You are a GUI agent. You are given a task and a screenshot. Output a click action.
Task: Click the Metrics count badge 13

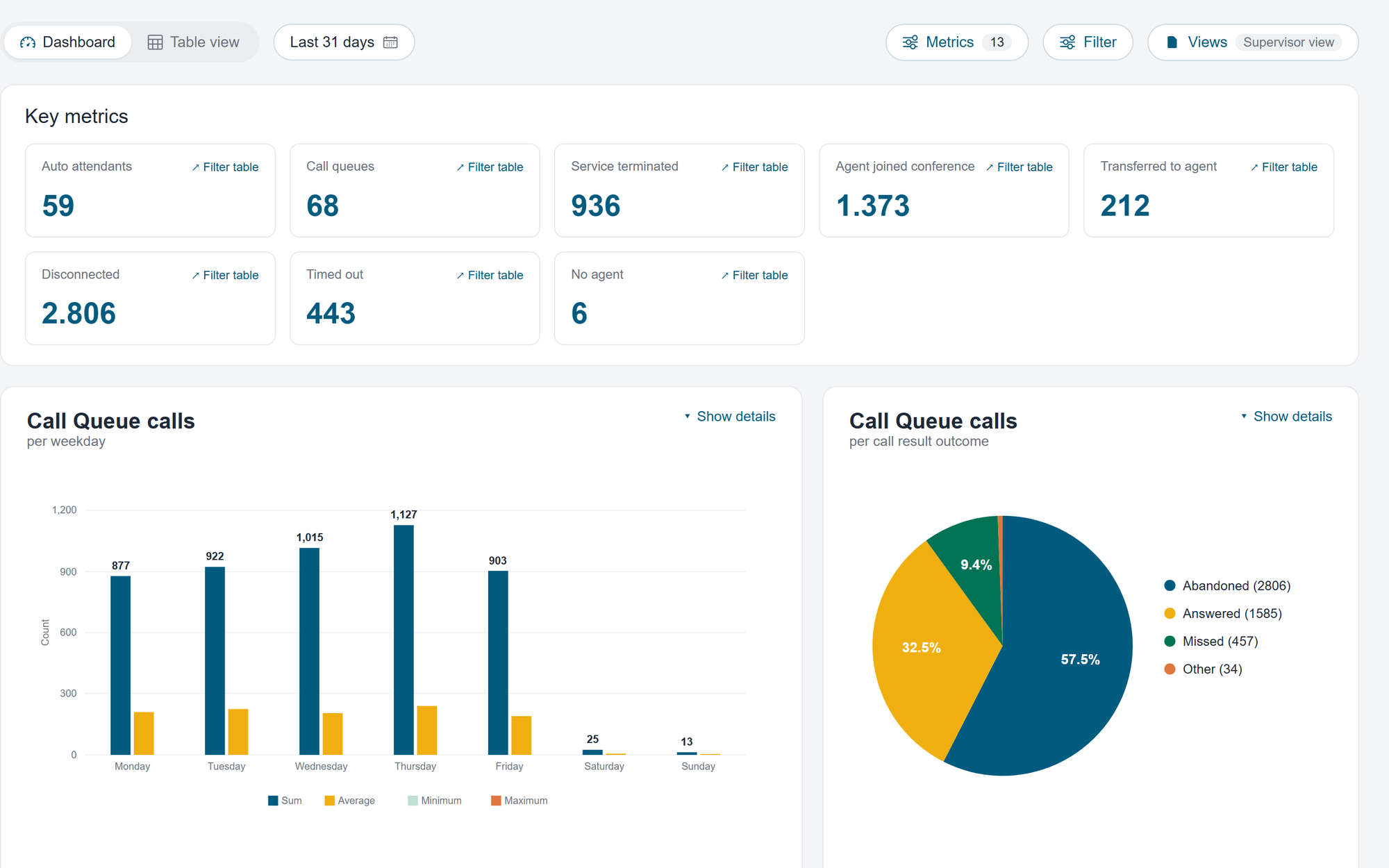(997, 42)
